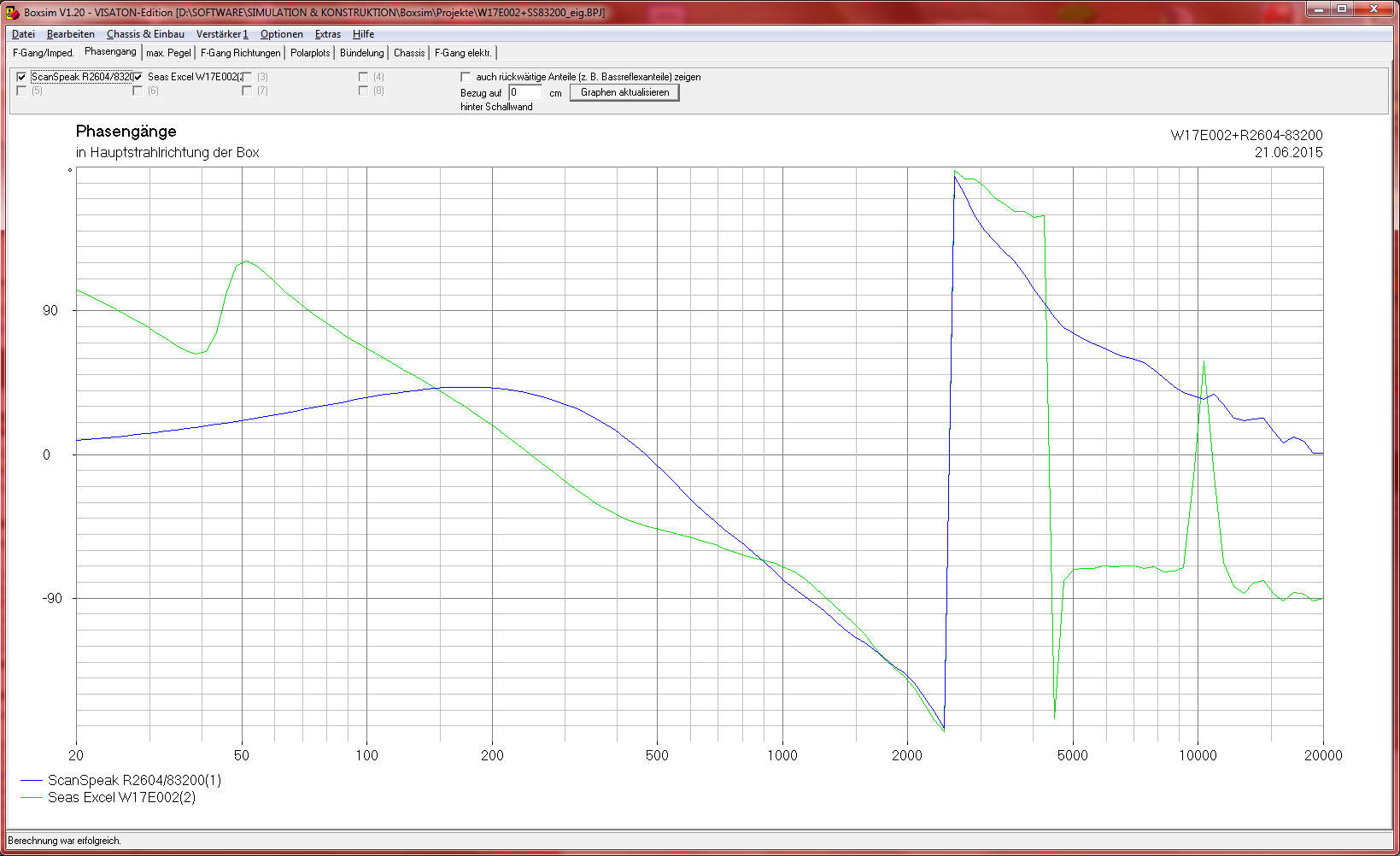Select the F-Gang Richtungen tab

pyautogui.click(x=240, y=53)
